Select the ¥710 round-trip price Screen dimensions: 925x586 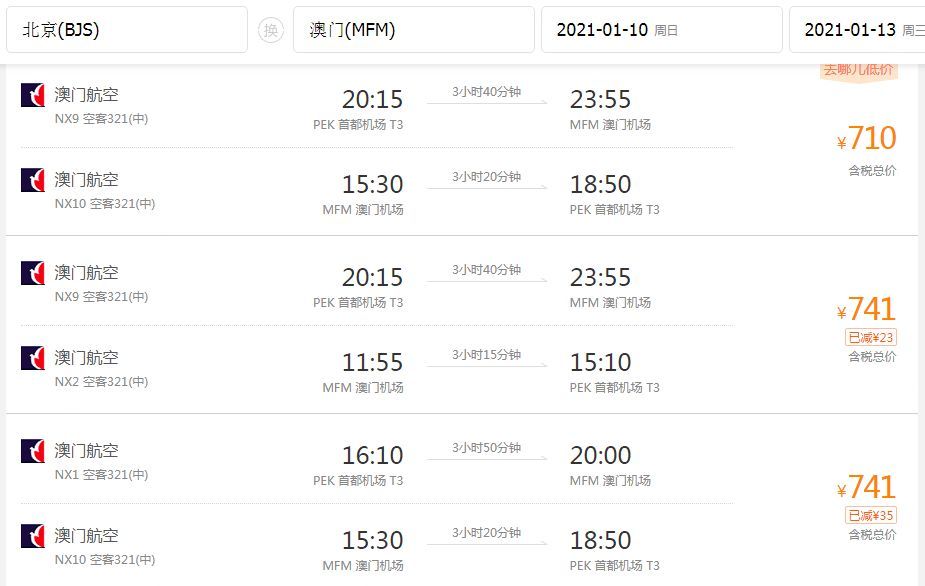(867, 139)
